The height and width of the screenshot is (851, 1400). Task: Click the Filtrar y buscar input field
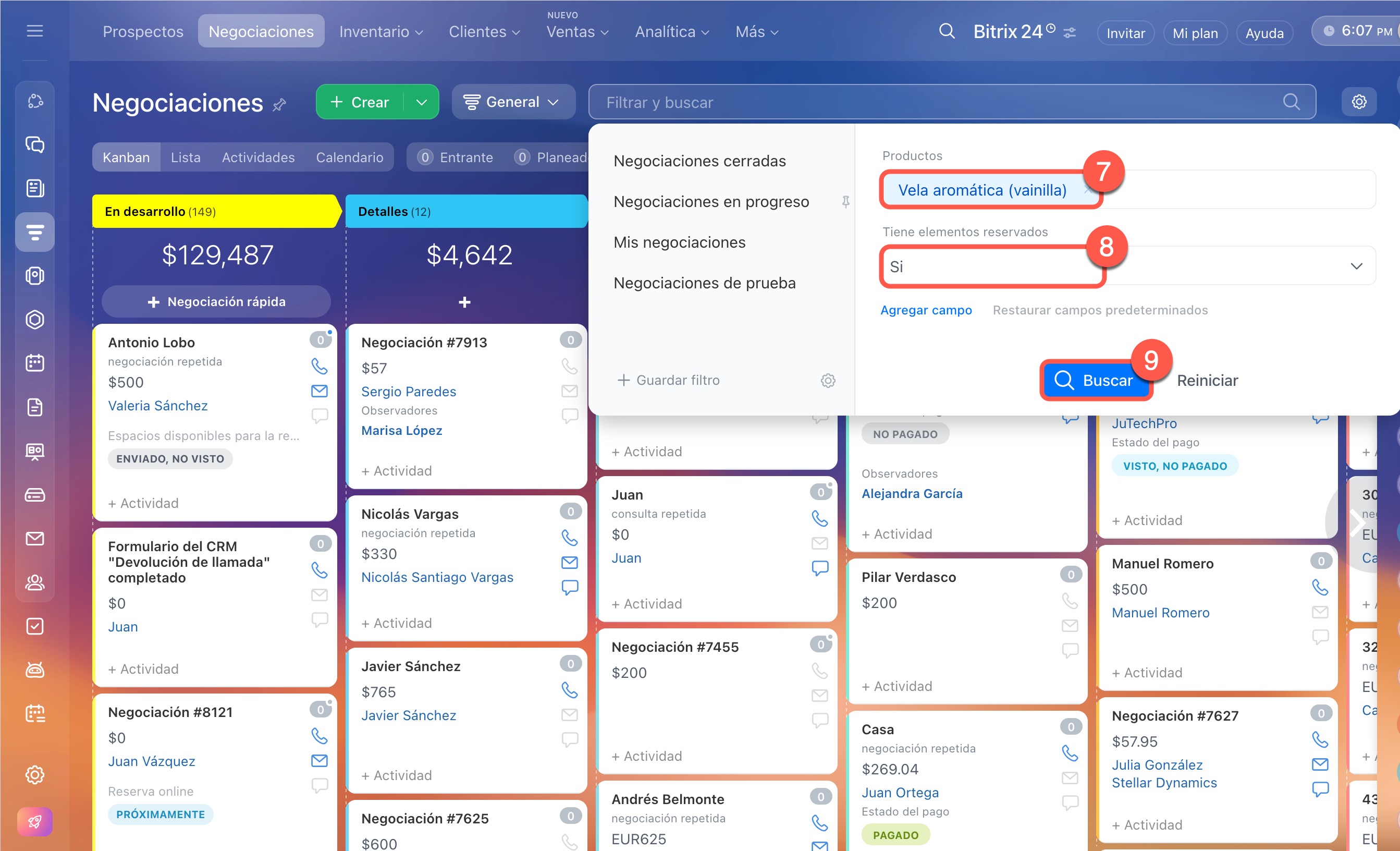[932, 102]
